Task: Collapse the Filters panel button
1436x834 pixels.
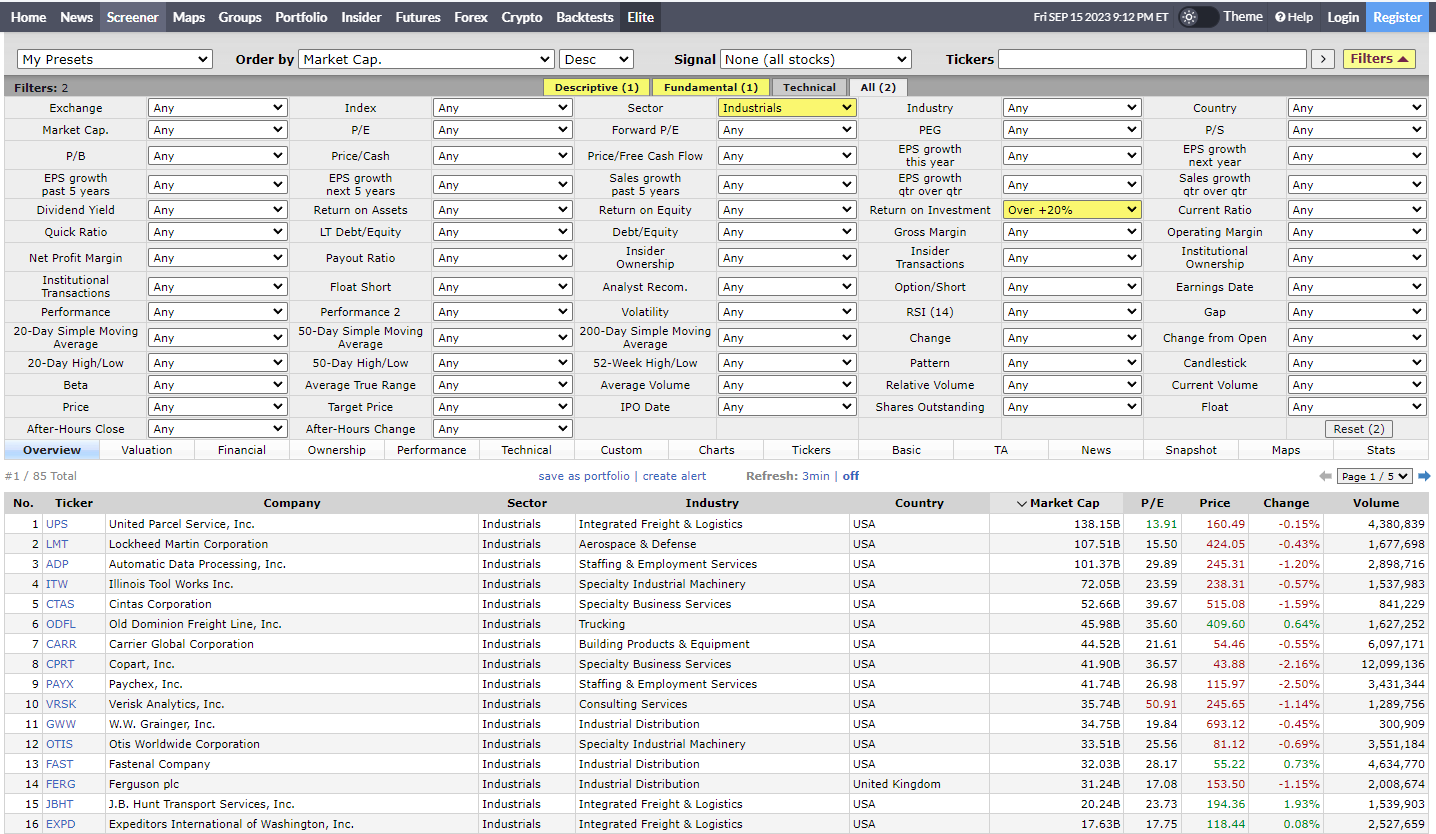Action: click(x=1379, y=59)
